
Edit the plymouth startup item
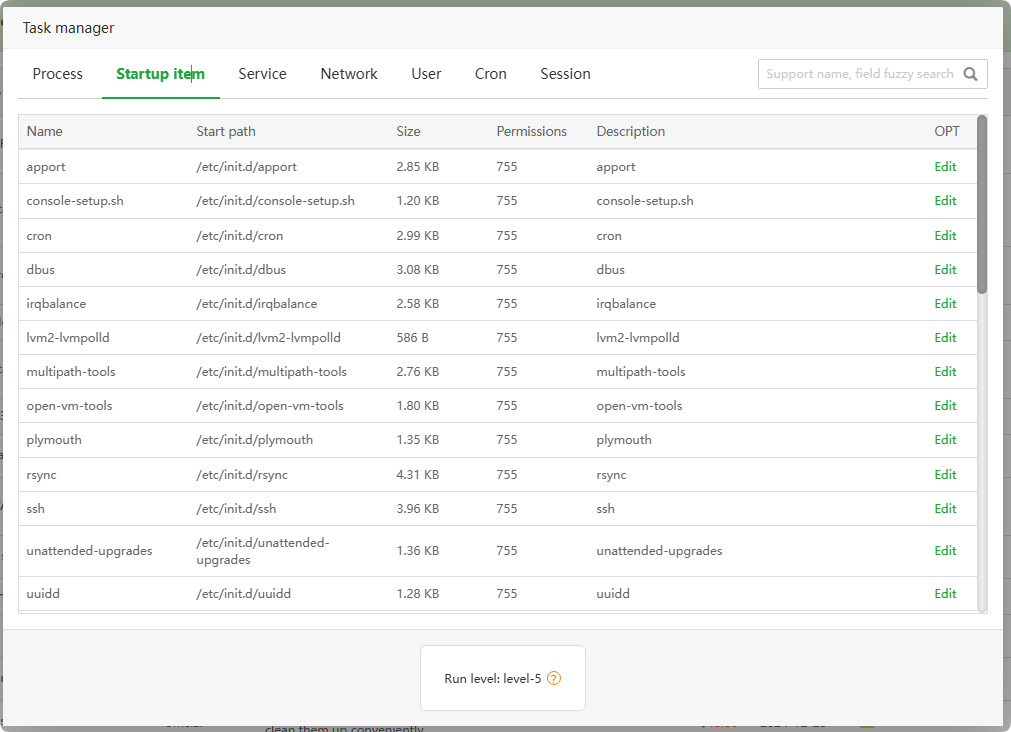(945, 440)
